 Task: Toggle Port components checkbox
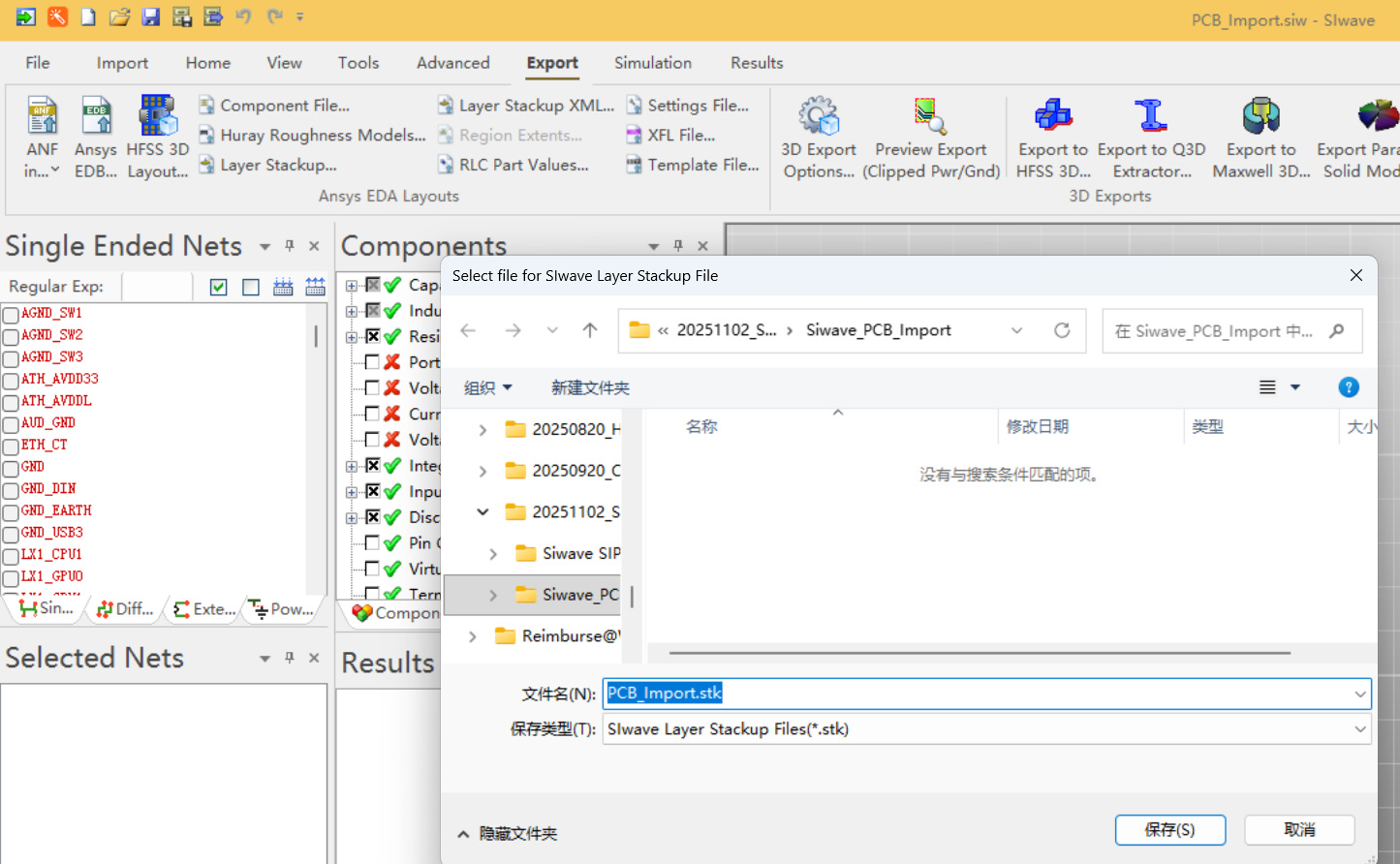[372, 361]
